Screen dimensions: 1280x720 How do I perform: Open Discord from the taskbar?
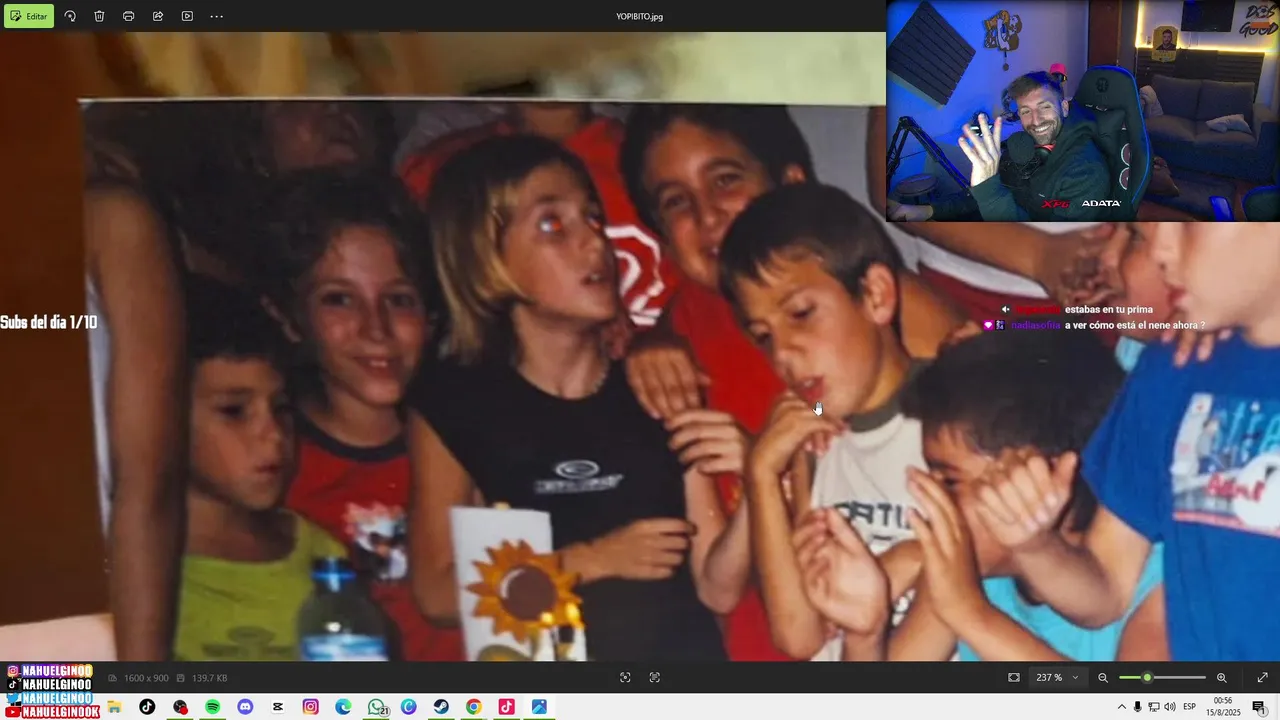[245, 707]
